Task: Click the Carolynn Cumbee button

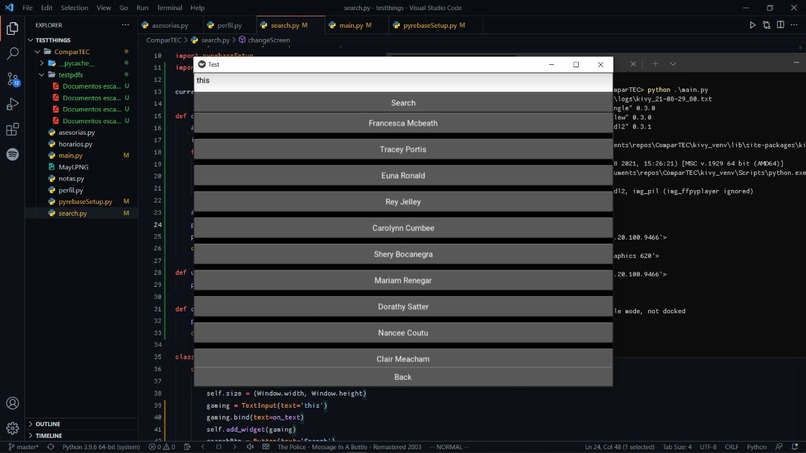Action: pyautogui.click(x=403, y=228)
